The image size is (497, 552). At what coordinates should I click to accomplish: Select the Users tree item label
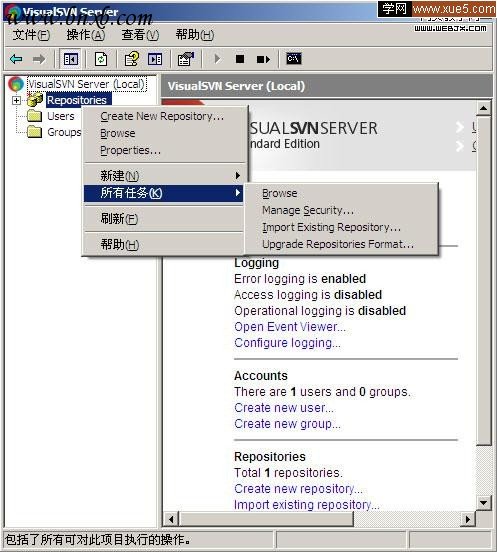coord(61,116)
